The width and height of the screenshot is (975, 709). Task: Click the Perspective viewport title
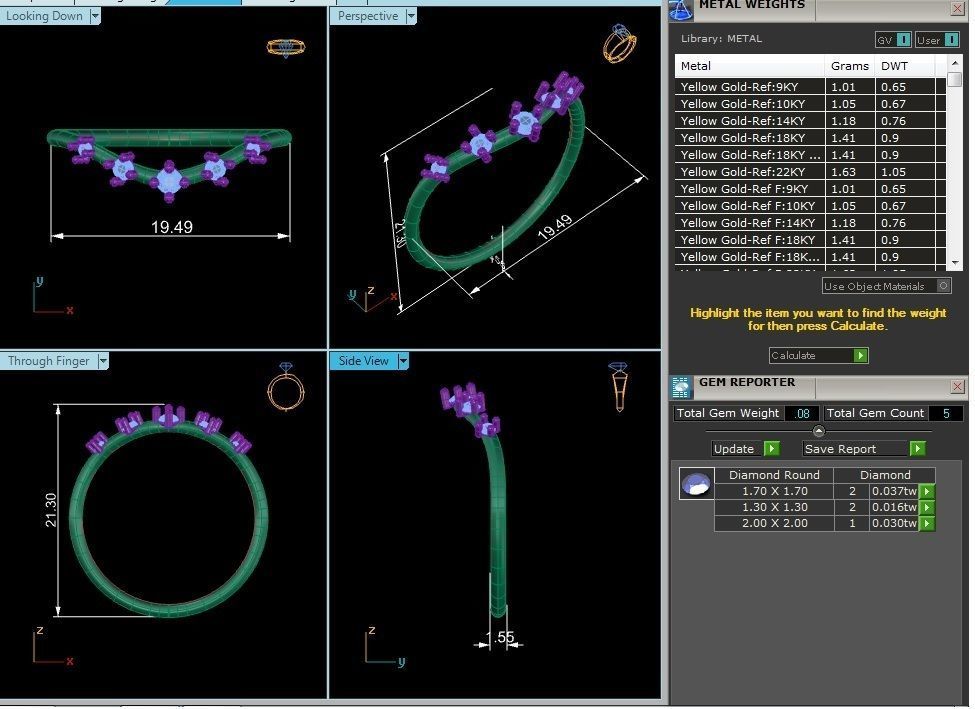tap(367, 16)
